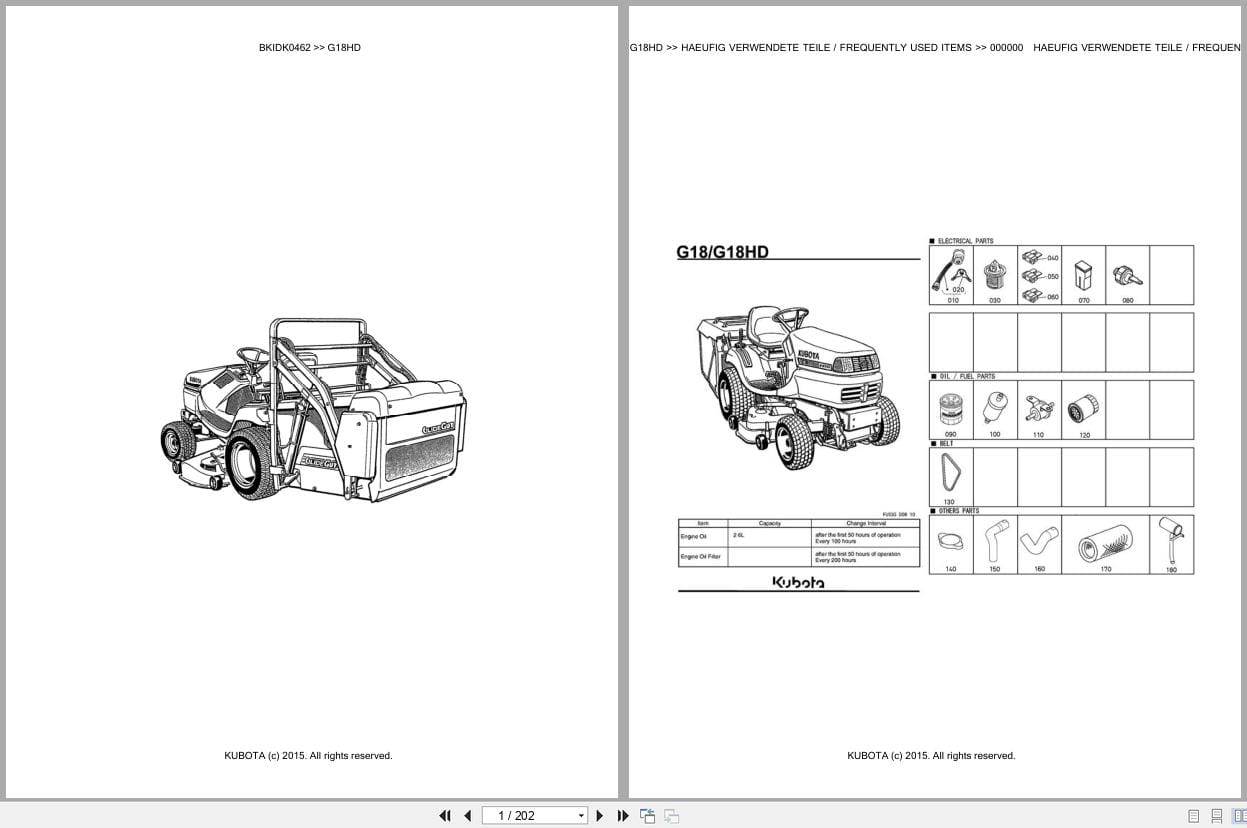
Task: Click the right page KUBOTA copyright footer
Action: tap(931, 756)
